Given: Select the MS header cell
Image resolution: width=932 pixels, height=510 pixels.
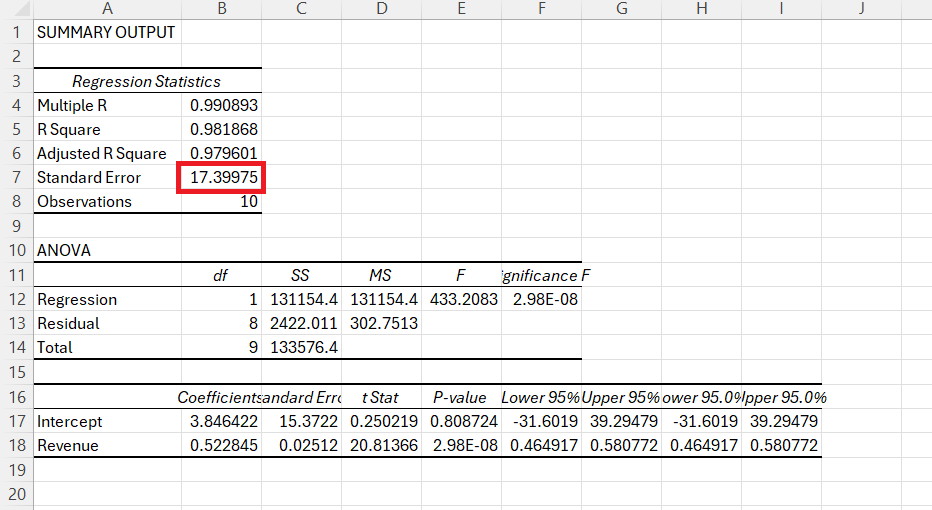Looking at the screenshot, I should click(381, 275).
